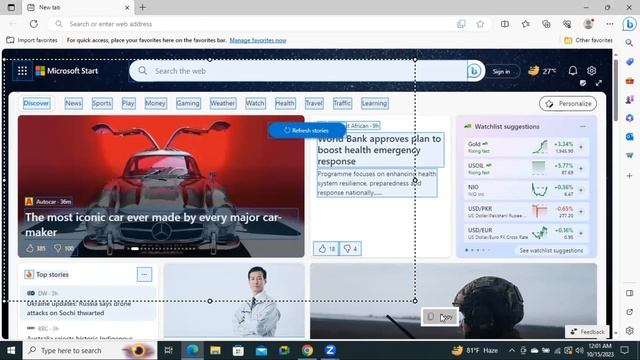640x360 pixels.
Task: Click Refresh stories button
Action: coord(307,130)
